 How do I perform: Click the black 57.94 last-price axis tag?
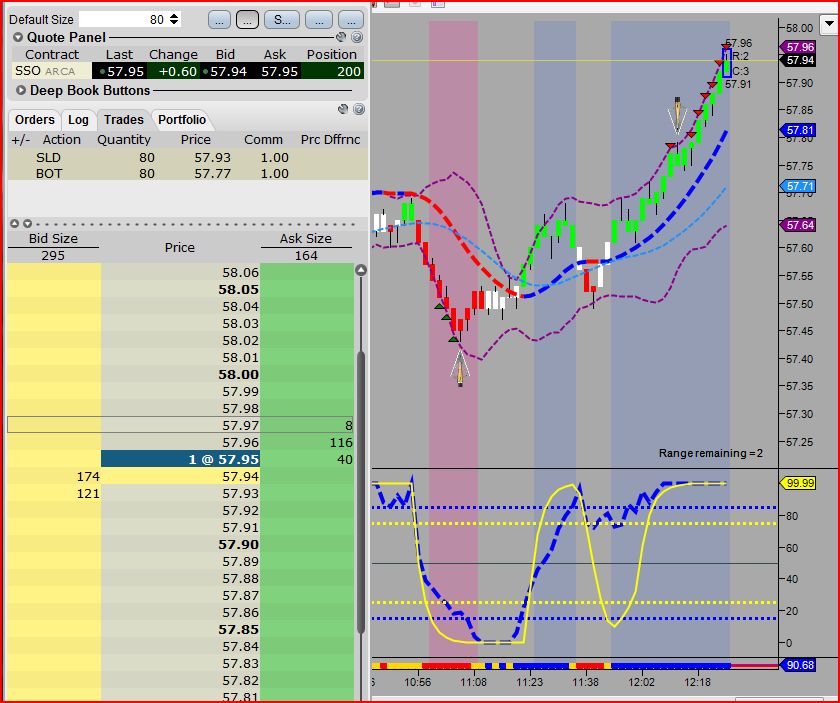click(798, 61)
